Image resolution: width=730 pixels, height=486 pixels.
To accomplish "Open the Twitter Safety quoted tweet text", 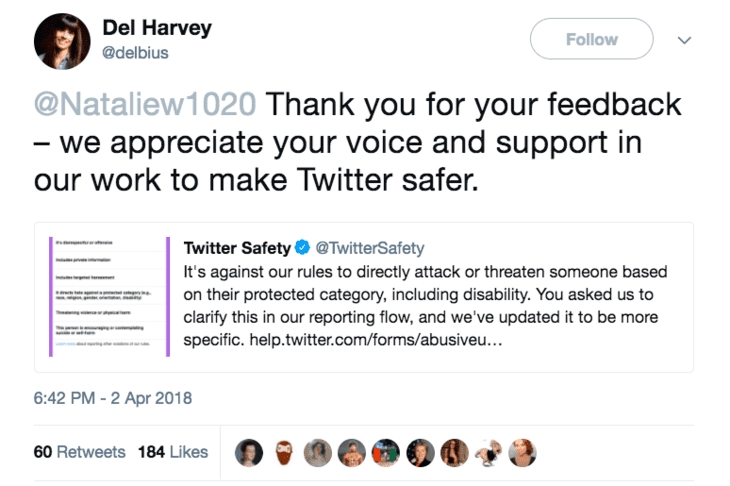I will pyautogui.click(x=425, y=305).
